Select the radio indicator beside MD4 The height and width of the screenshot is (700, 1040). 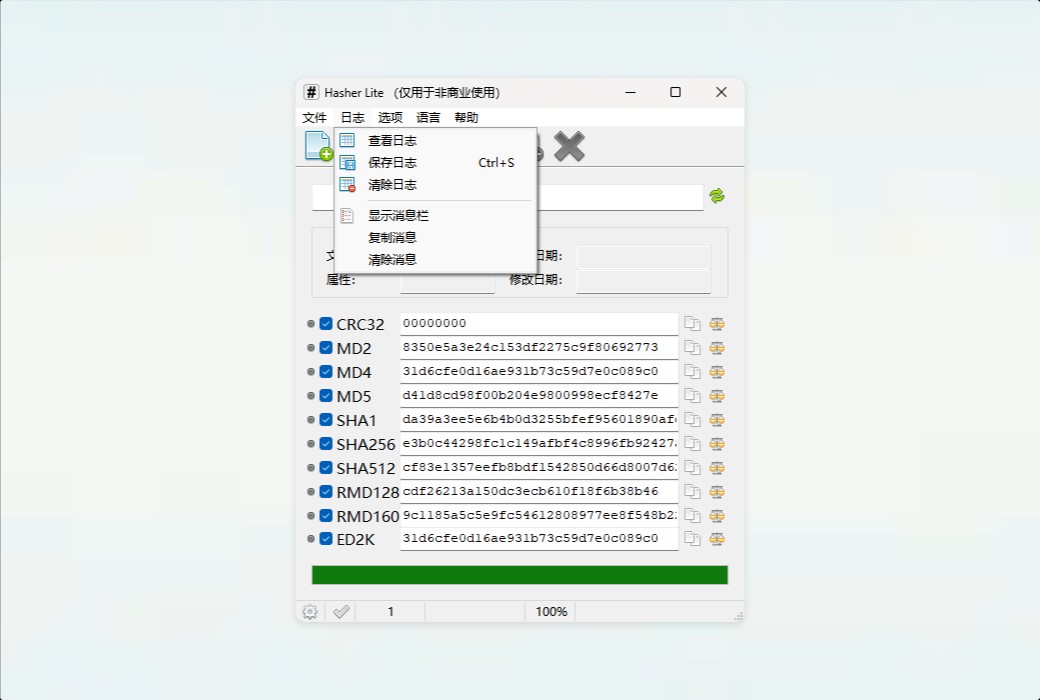(313, 371)
